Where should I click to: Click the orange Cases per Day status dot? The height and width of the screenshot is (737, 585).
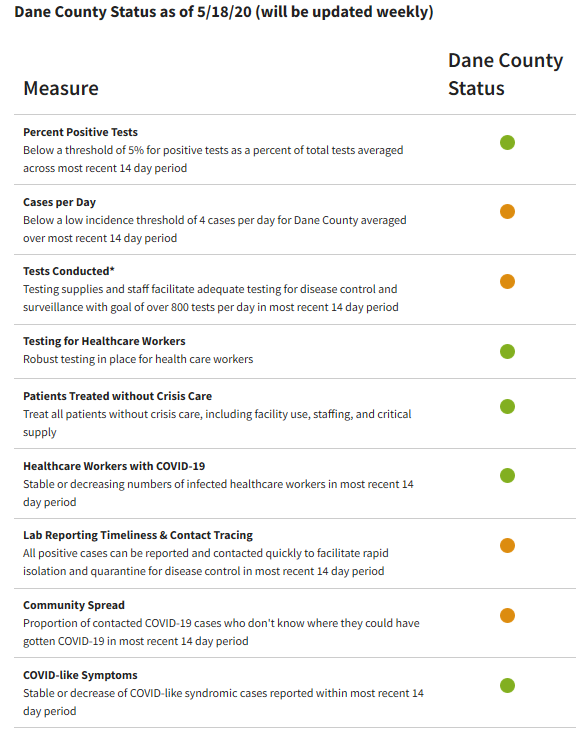507,212
